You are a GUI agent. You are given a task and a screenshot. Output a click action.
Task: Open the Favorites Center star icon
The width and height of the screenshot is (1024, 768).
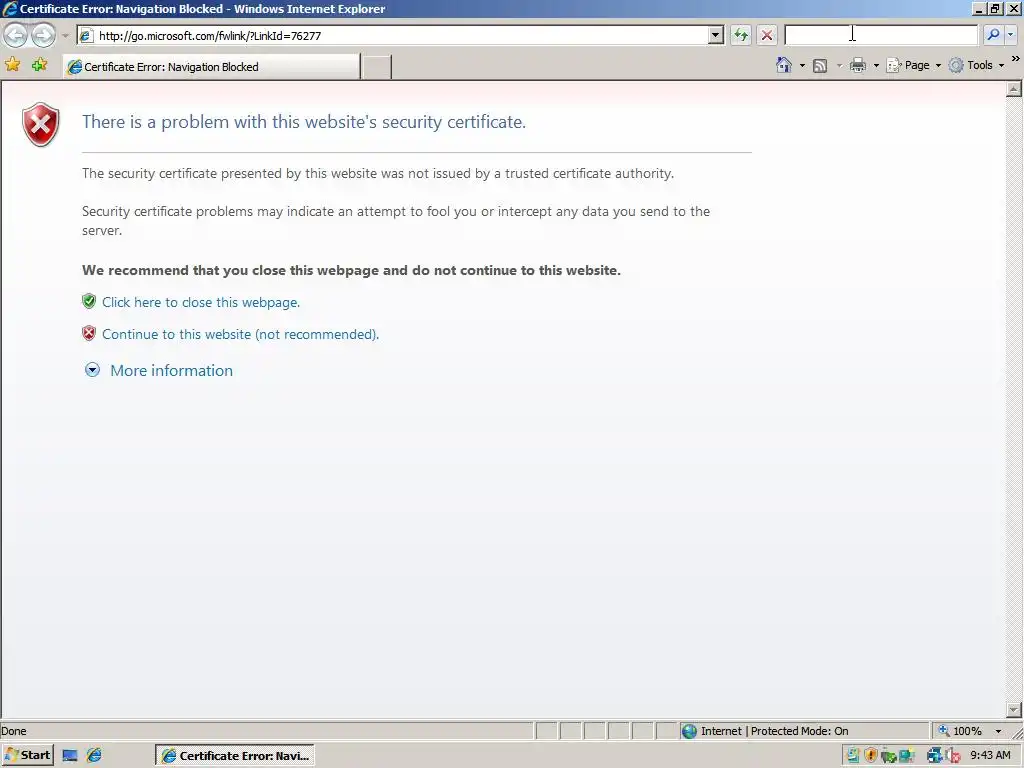pyautogui.click(x=12, y=64)
